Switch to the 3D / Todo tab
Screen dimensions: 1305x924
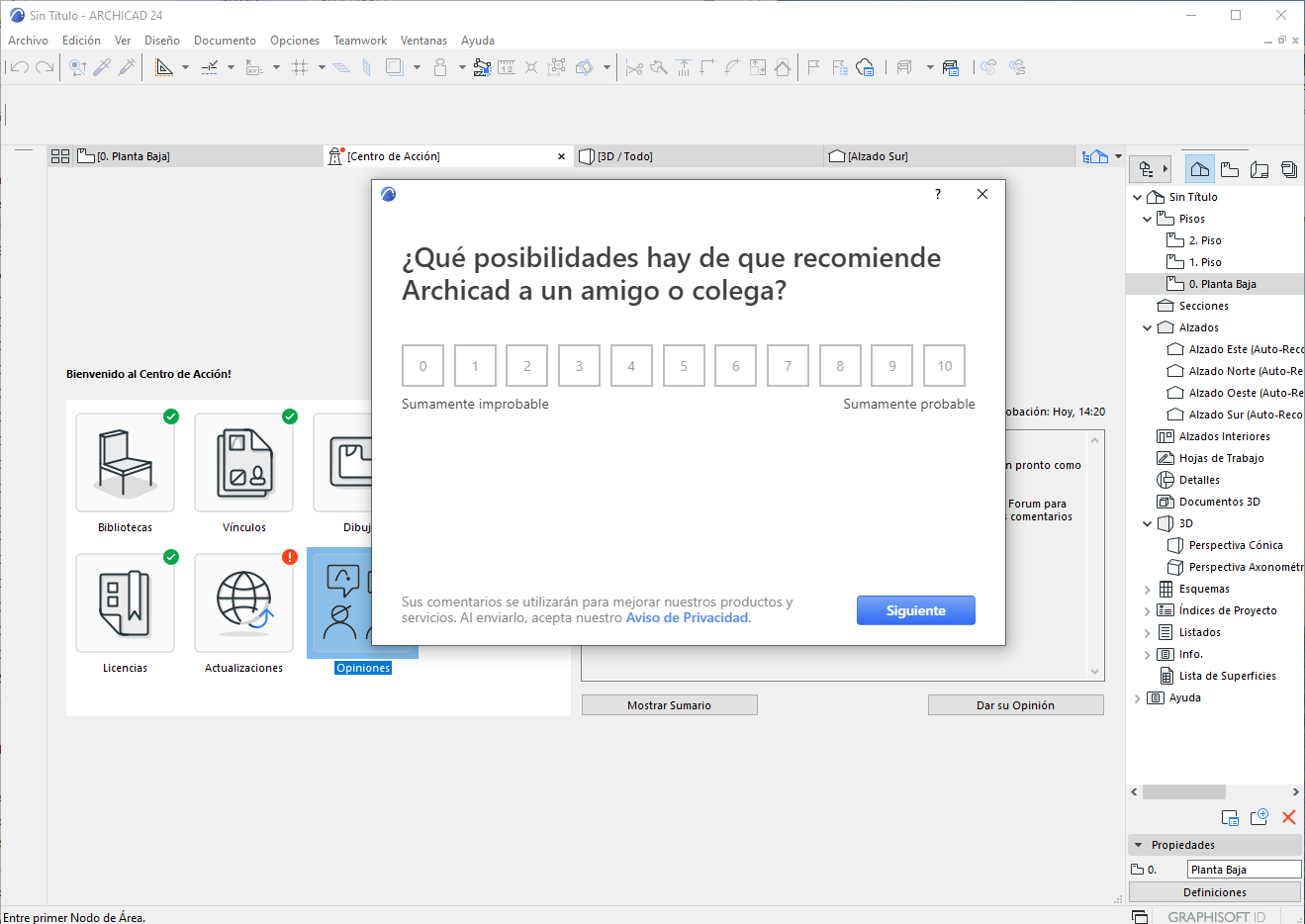[x=625, y=156]
